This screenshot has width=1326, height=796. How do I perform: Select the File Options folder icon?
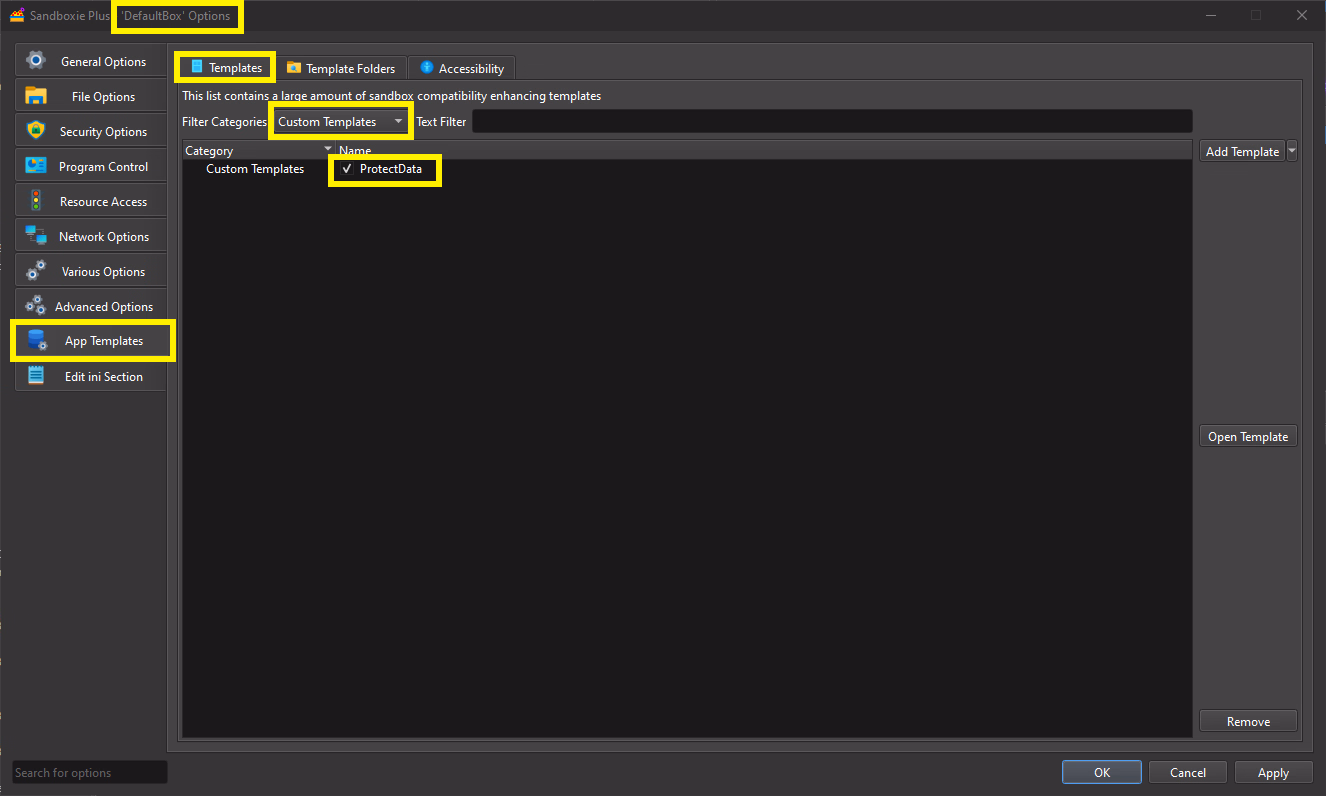pos(36,96)
